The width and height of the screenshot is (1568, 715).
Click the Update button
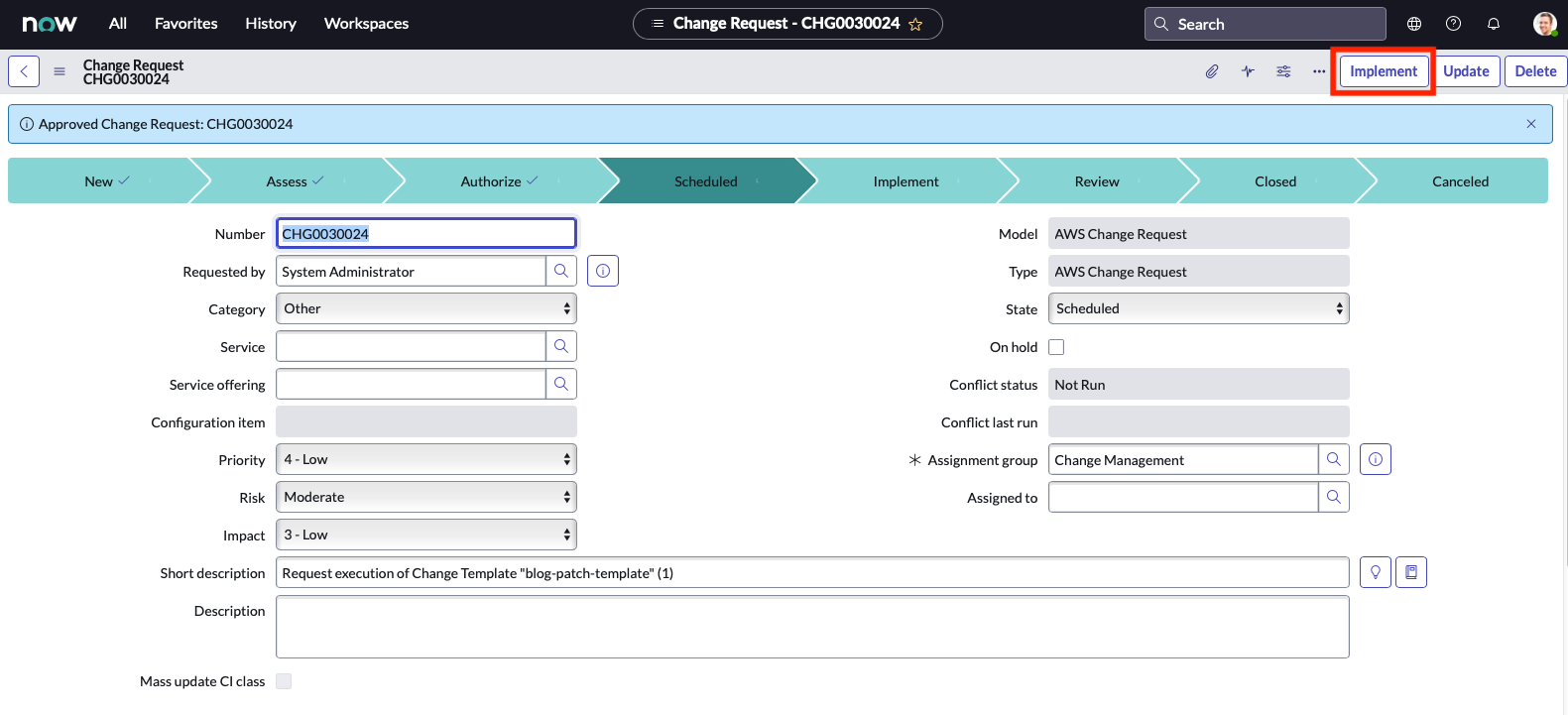click(1466, 71)
